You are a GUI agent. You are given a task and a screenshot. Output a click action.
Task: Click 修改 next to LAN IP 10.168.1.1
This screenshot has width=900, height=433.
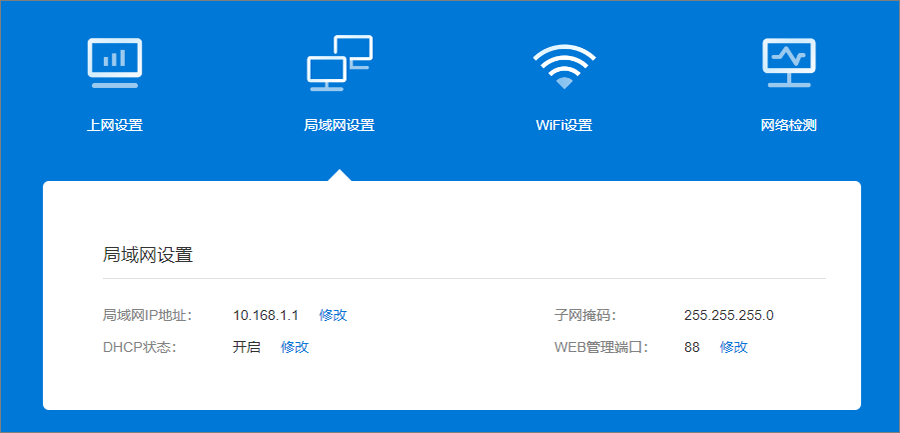(x=333, y=315)
